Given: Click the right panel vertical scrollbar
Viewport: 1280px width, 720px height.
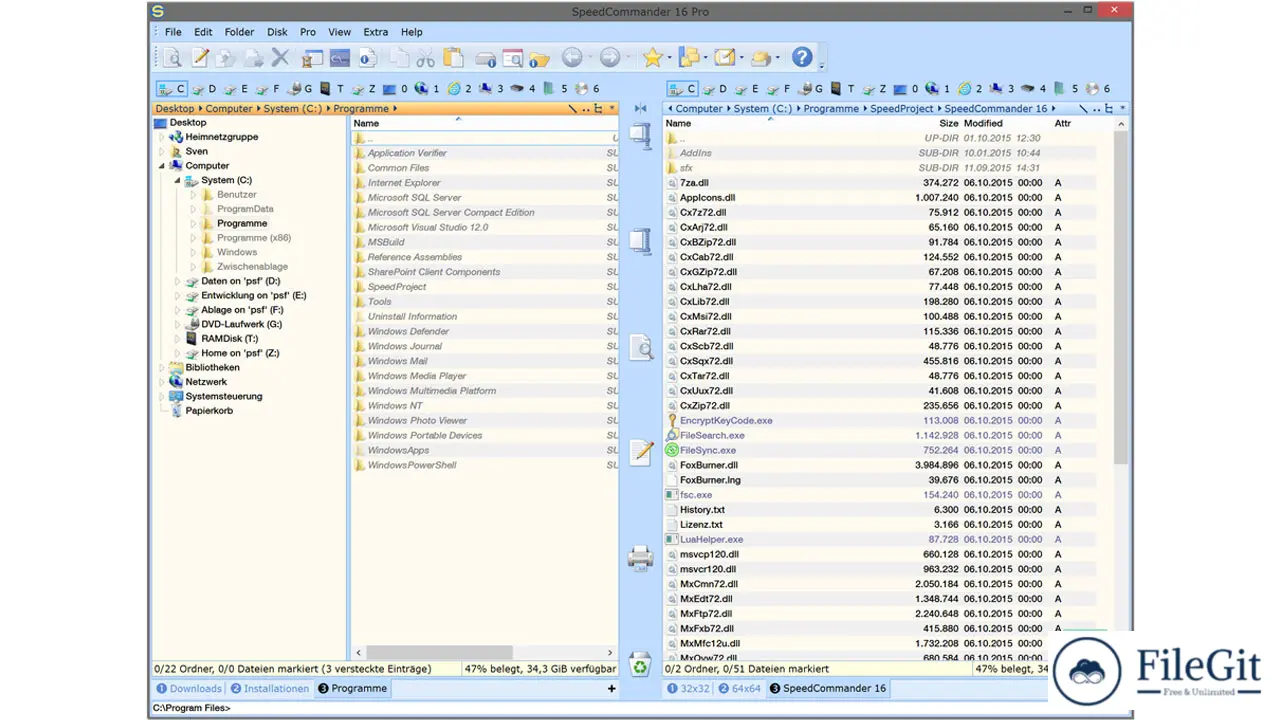Looking at the screenshot, I should [1121, 296].
